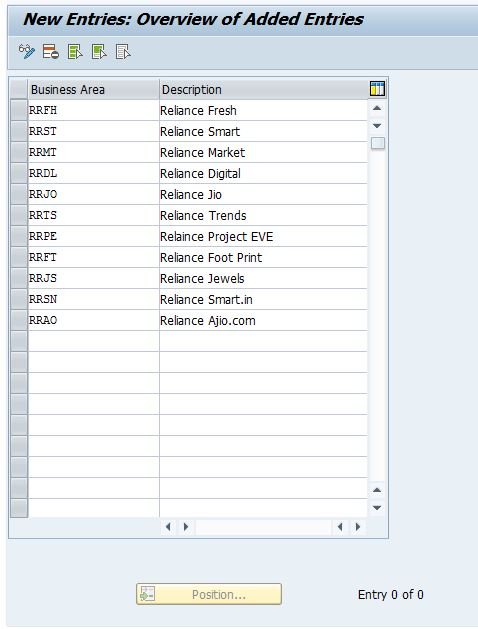Click the Select All icon
Viewport: 478px width, 629px height.
click(x=75, y=52)
